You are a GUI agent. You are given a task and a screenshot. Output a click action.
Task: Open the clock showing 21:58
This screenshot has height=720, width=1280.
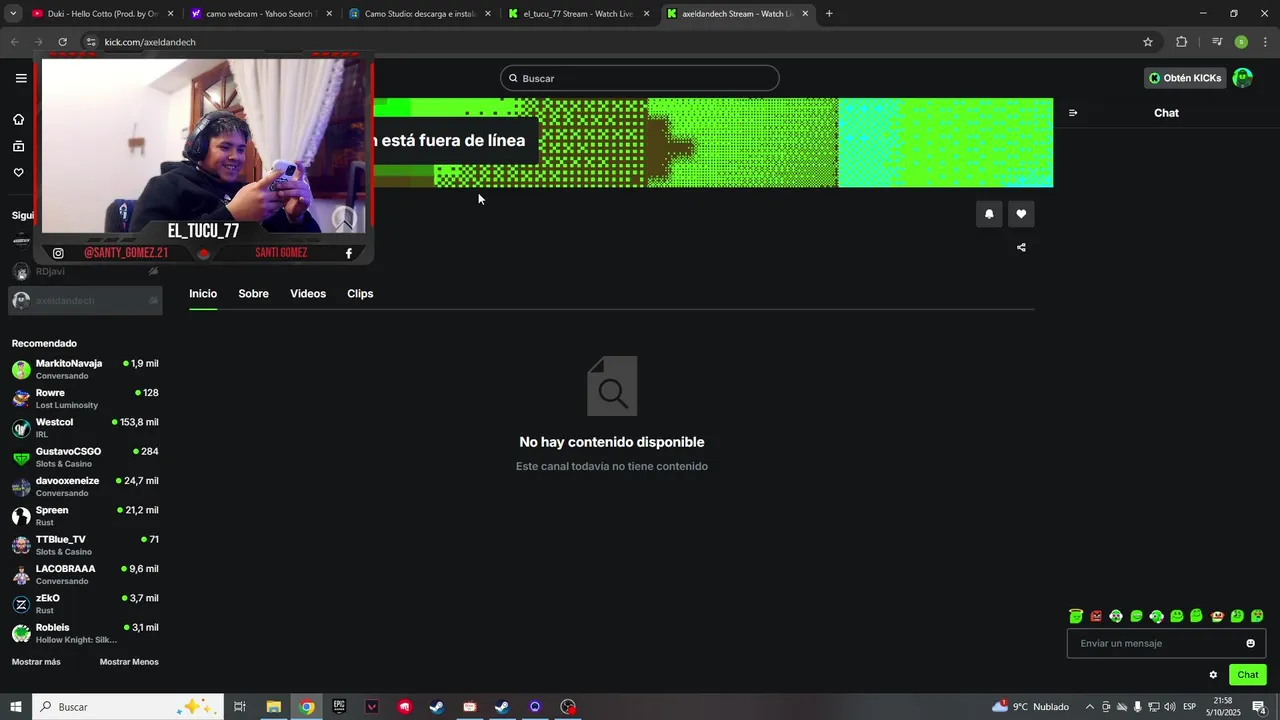point(1223,707)
